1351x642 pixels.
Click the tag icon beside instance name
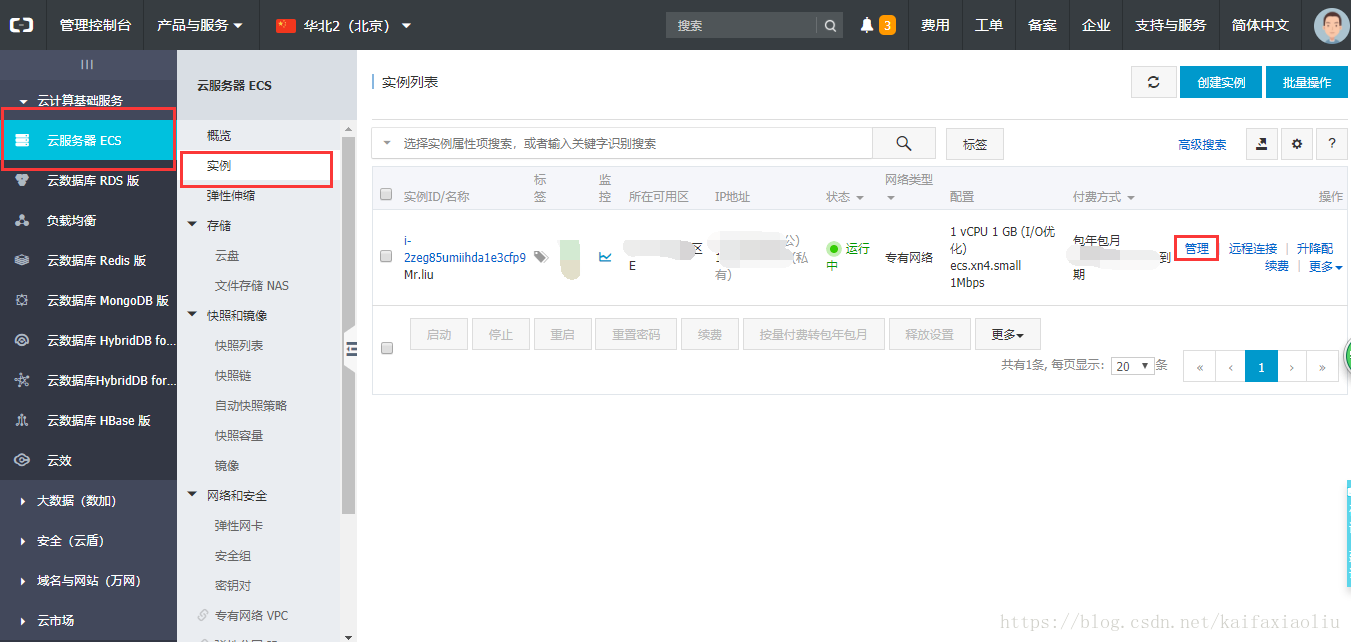pos(541,257)
